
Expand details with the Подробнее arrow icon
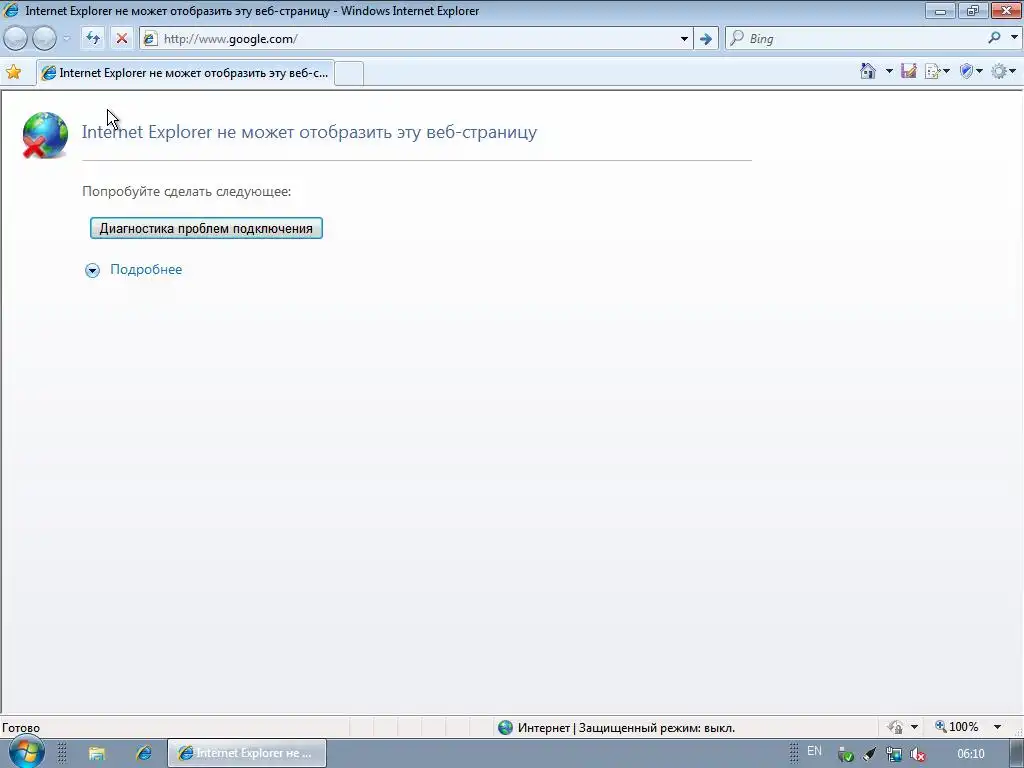tap(93, 270)
